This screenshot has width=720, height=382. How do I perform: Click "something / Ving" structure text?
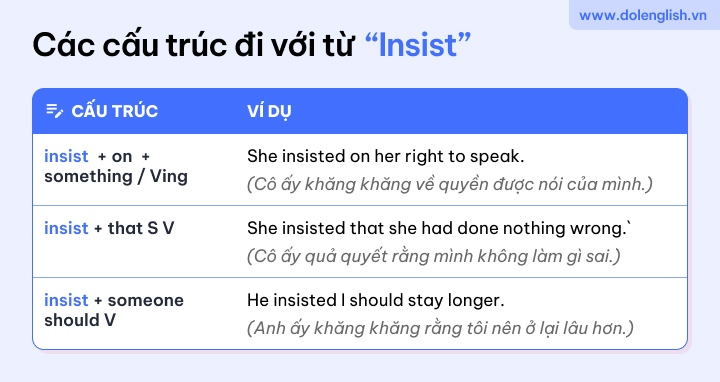click(116, 177)
